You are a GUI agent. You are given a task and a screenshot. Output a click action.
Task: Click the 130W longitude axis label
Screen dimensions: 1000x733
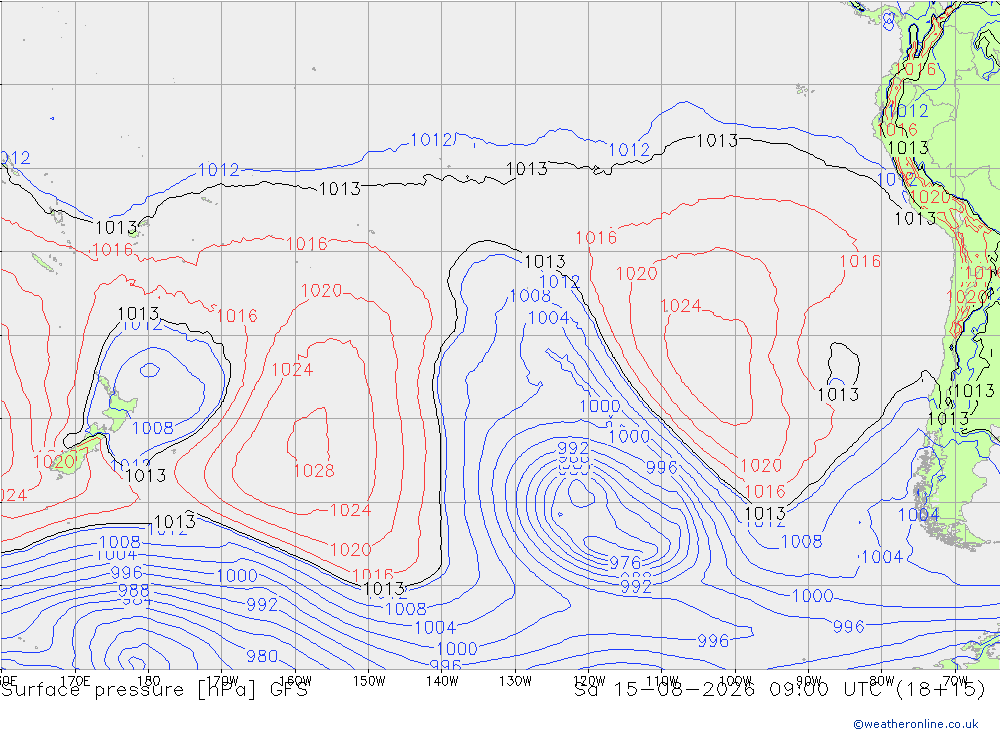tap(515, 681)
